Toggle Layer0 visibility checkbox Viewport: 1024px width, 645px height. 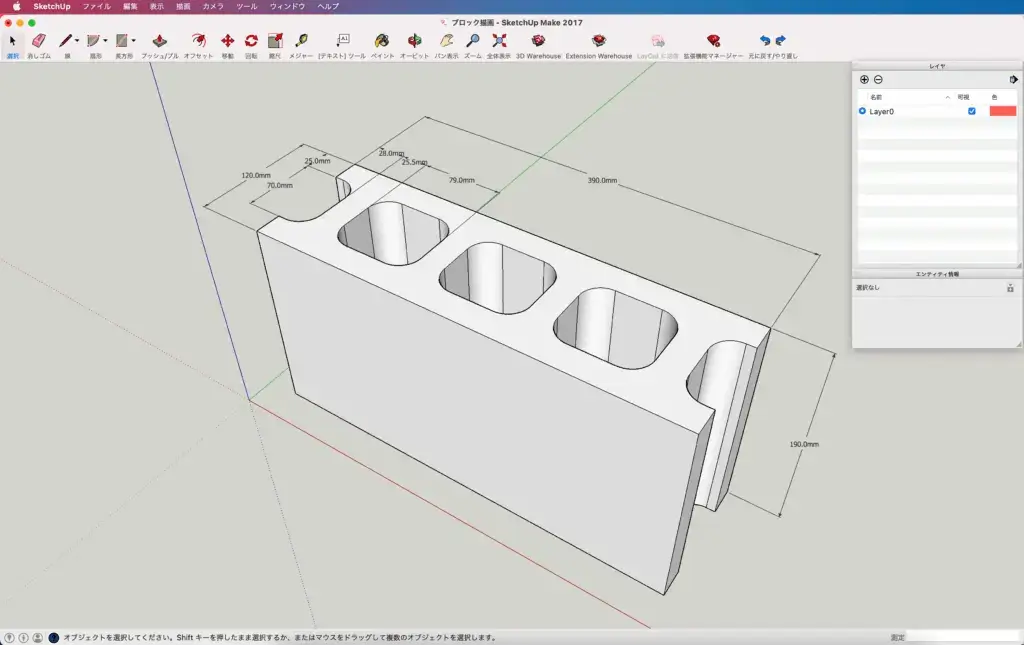[972, 111]
